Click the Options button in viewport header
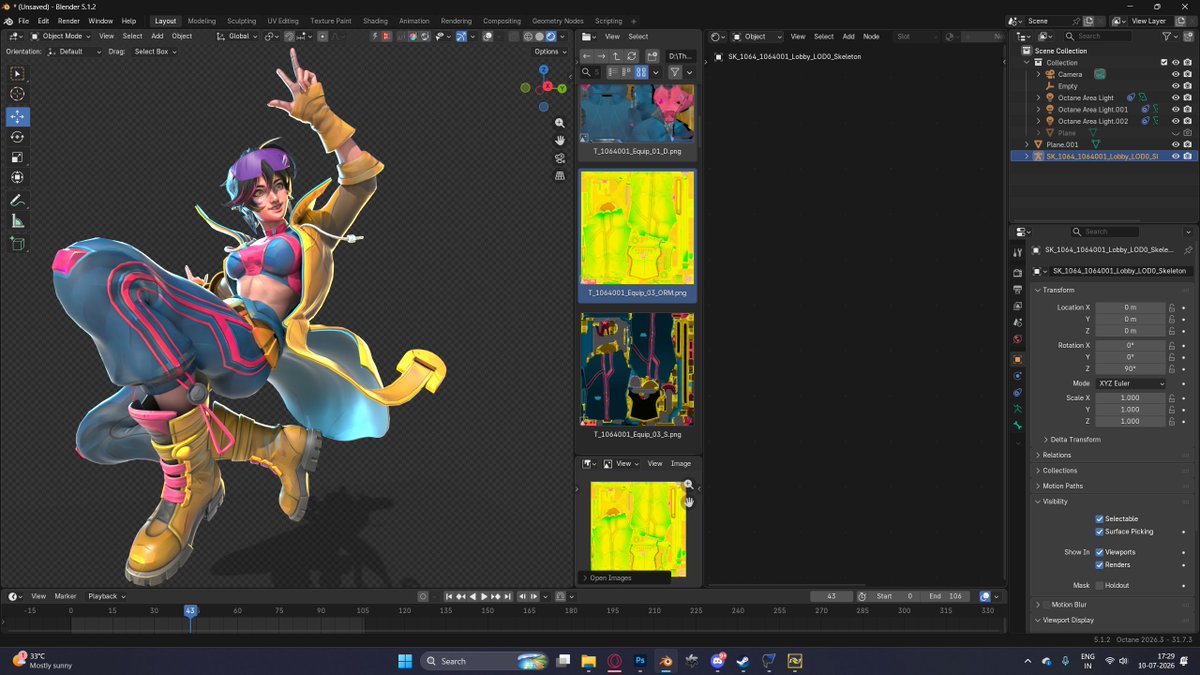Image resolution: width=1200 pixels, height=675 pixels. (x=549, y=51)
